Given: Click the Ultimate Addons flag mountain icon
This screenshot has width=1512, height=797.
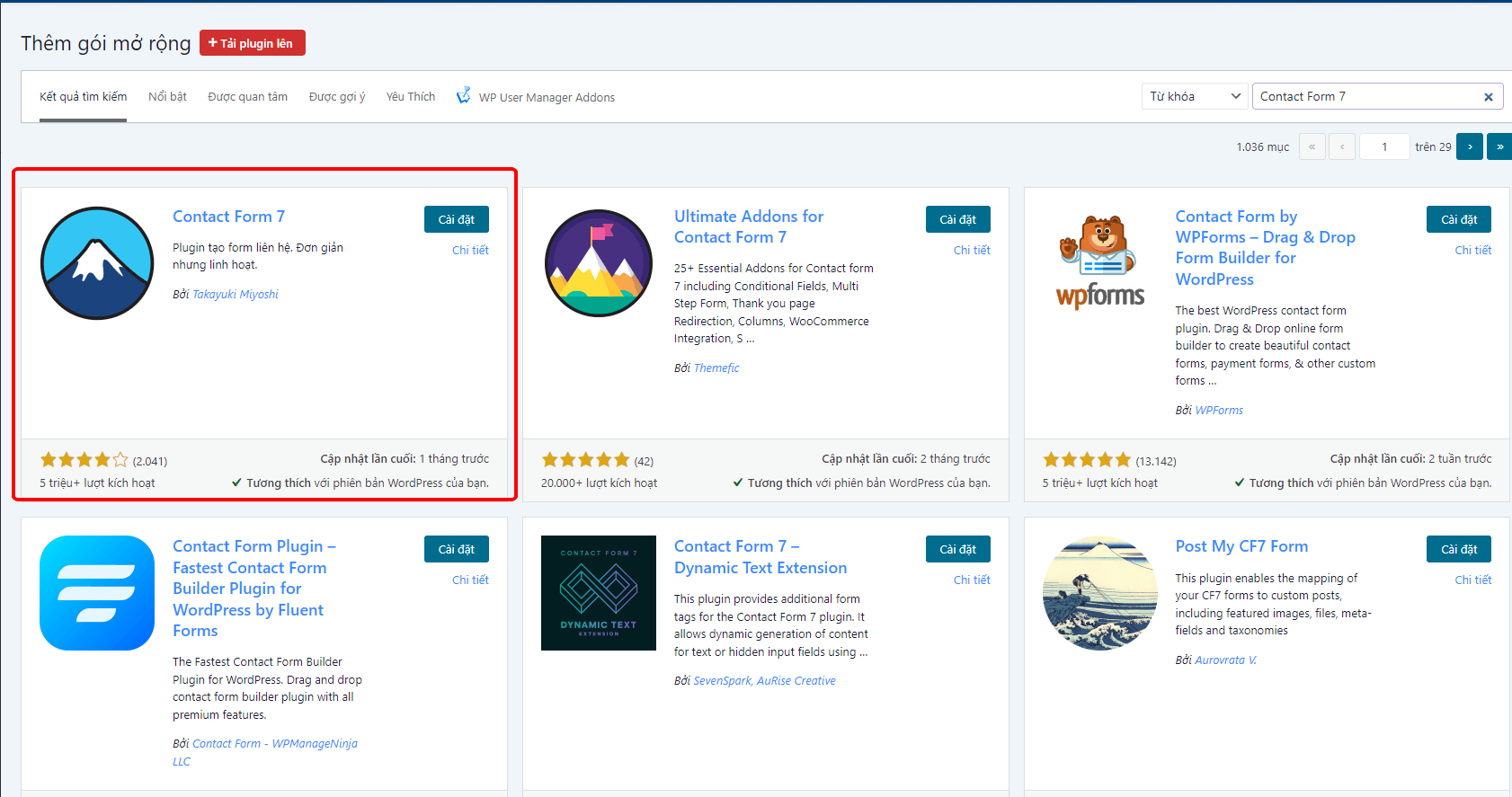Looking at the screenshot, I should click(x=599, y=263).
